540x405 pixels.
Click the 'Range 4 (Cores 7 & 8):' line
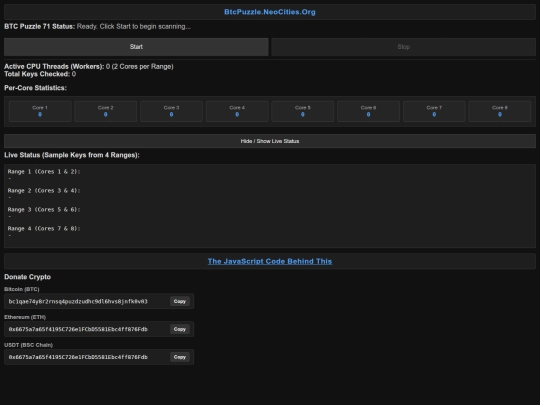tap(44, 228)
